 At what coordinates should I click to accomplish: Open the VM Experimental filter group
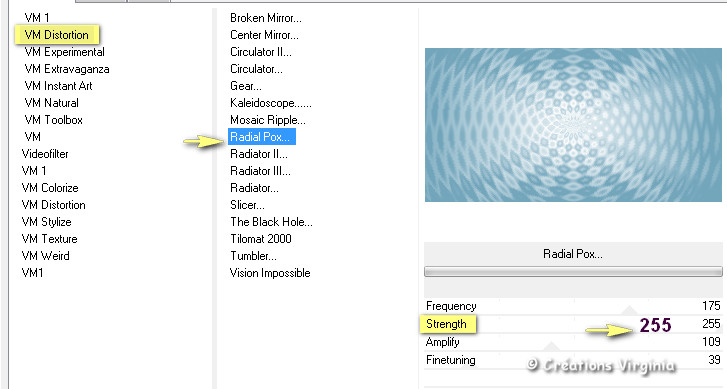(x=64, y=52)
